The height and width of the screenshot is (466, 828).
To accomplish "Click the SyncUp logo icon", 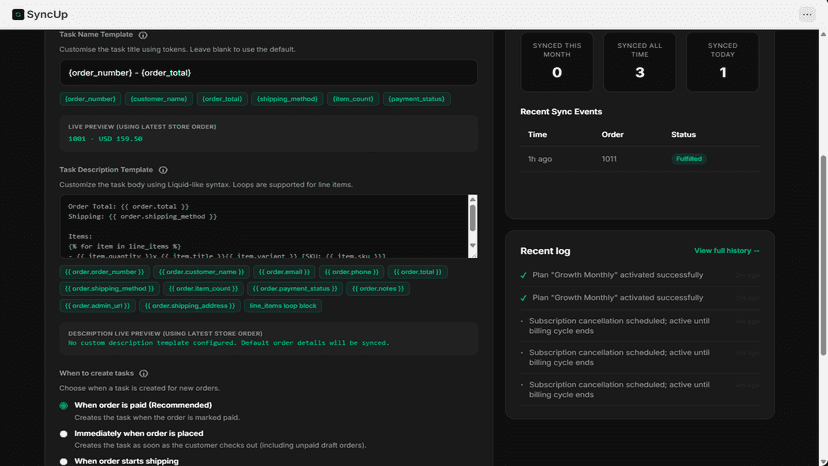I will point(18,14).
